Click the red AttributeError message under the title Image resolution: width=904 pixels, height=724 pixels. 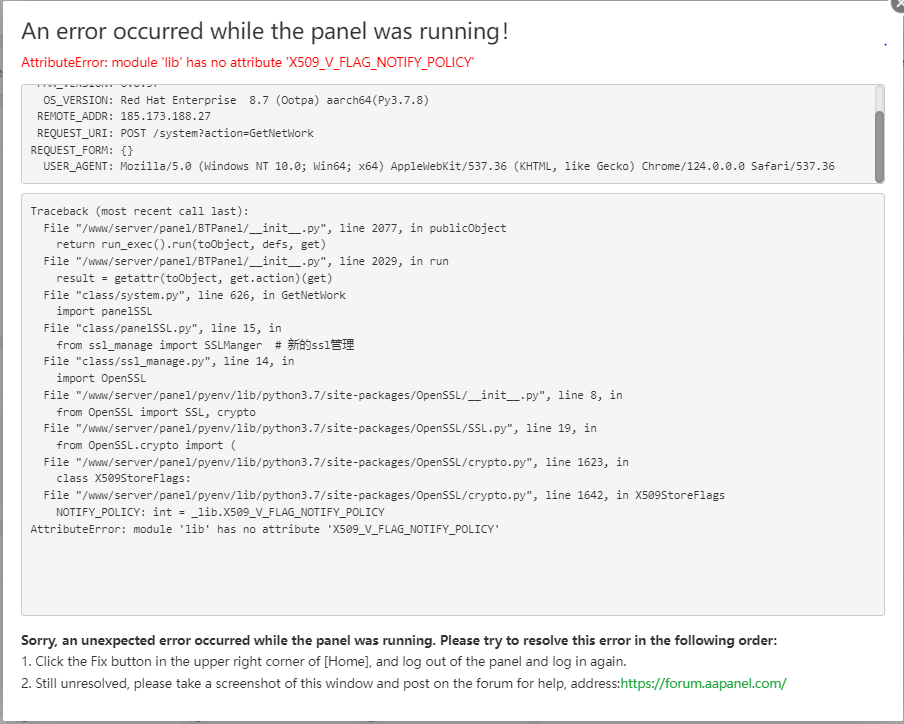click(x=247, y=62)
